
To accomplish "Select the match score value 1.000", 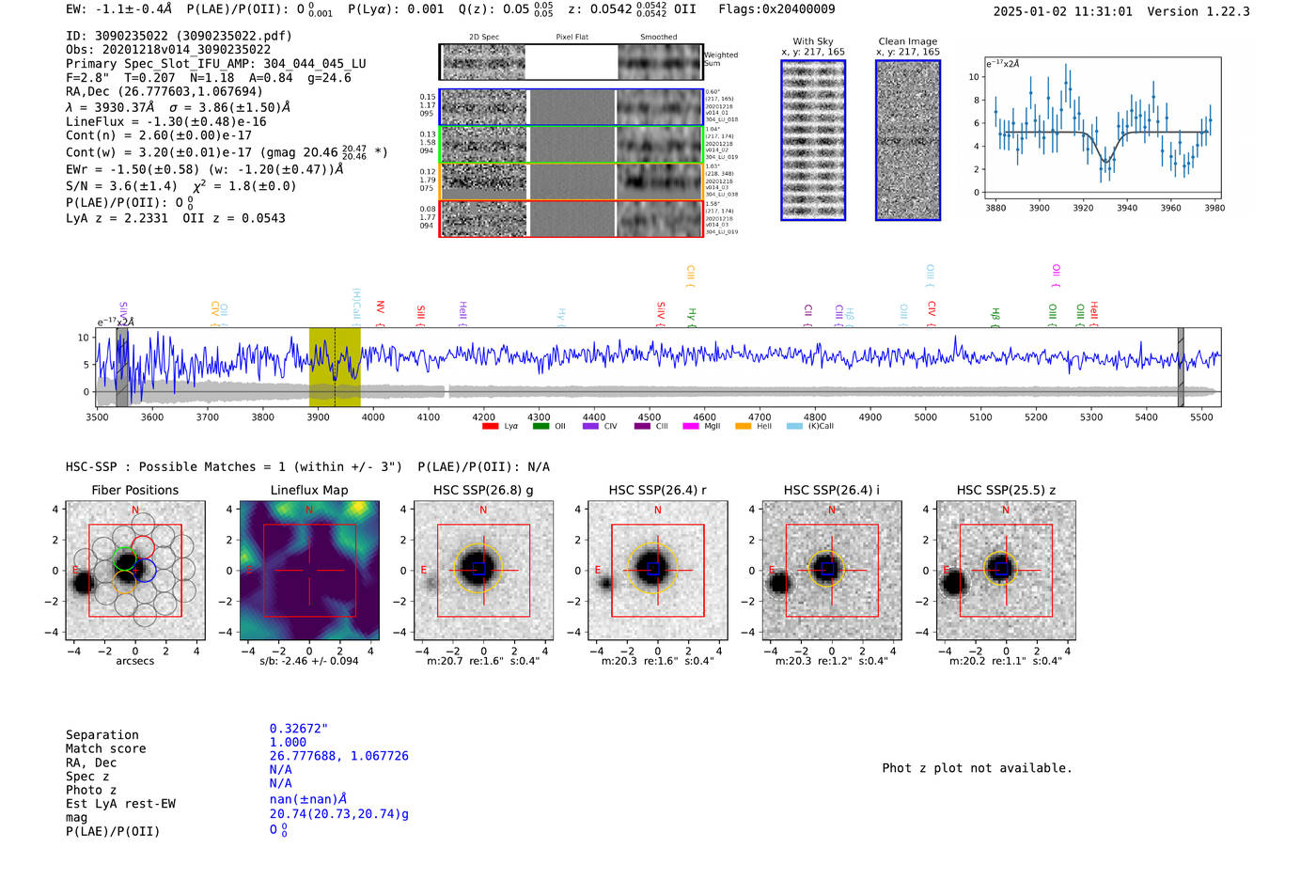I will point(289,742).
